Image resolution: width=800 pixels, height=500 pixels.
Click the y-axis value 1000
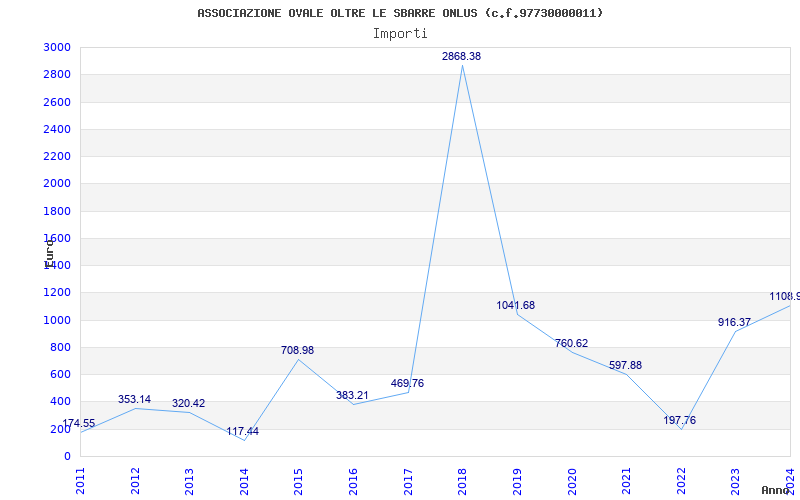click(x=57, y=320)
